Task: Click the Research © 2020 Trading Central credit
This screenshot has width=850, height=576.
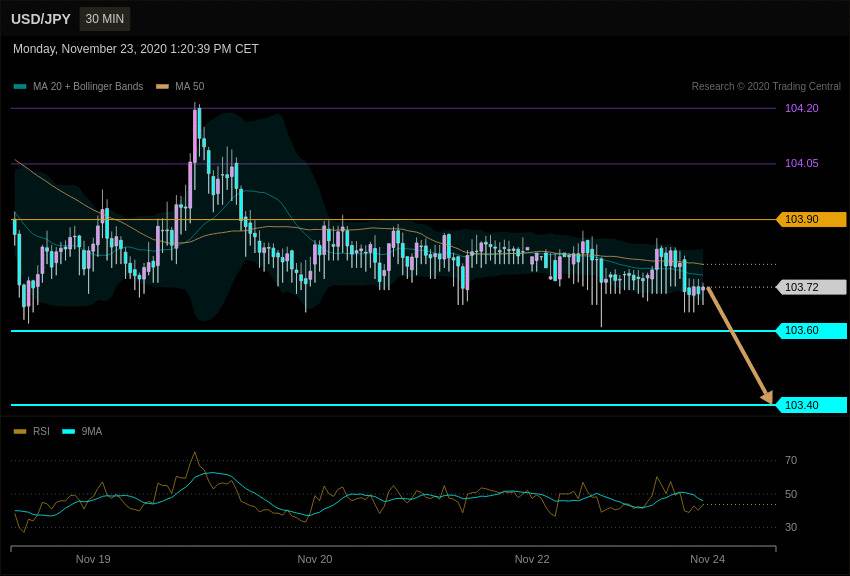Action: (x=766, y=86)
